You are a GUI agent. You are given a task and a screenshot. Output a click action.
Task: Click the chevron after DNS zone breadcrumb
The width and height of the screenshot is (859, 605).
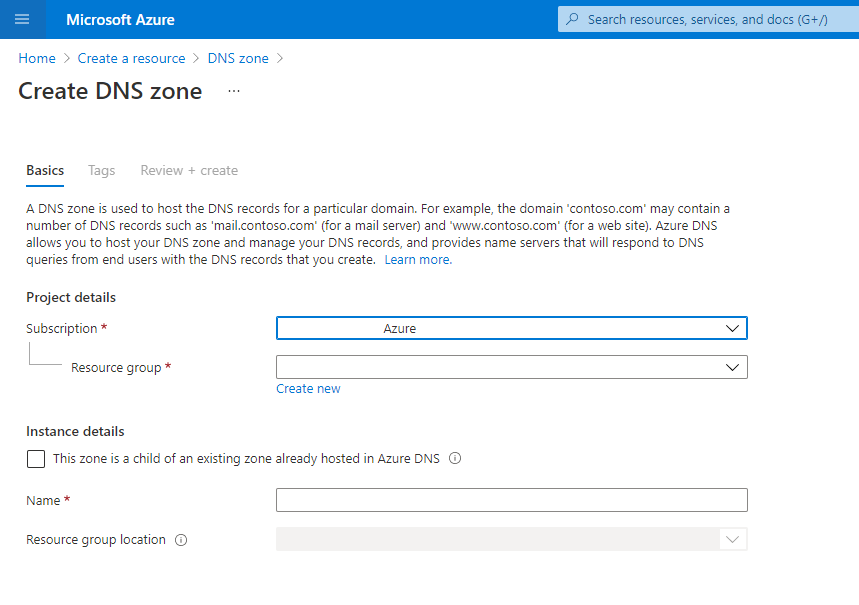(280, 58)
